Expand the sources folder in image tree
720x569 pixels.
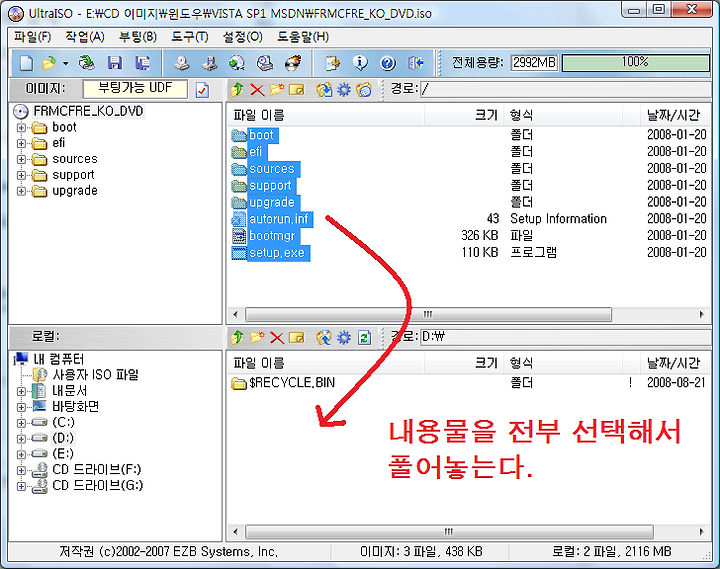pyautogui.click(x=21, y=159)
